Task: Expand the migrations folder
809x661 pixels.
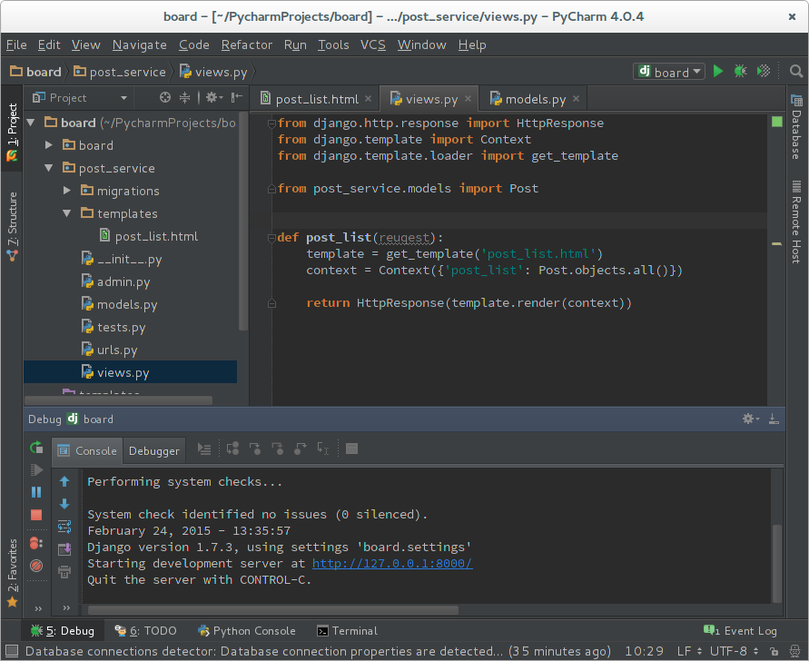Action: point(67,190)
